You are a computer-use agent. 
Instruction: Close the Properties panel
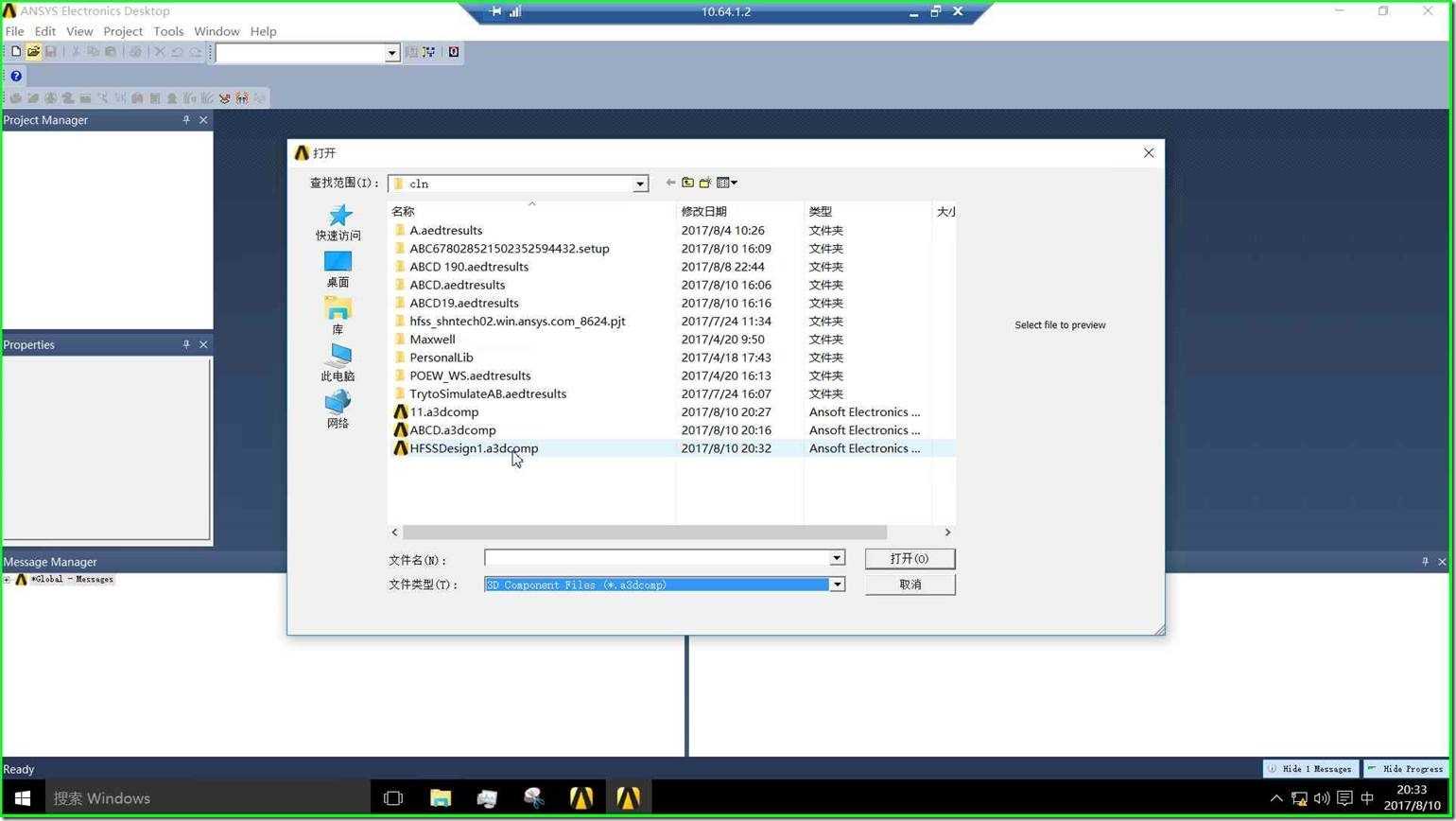click(203, 344)
